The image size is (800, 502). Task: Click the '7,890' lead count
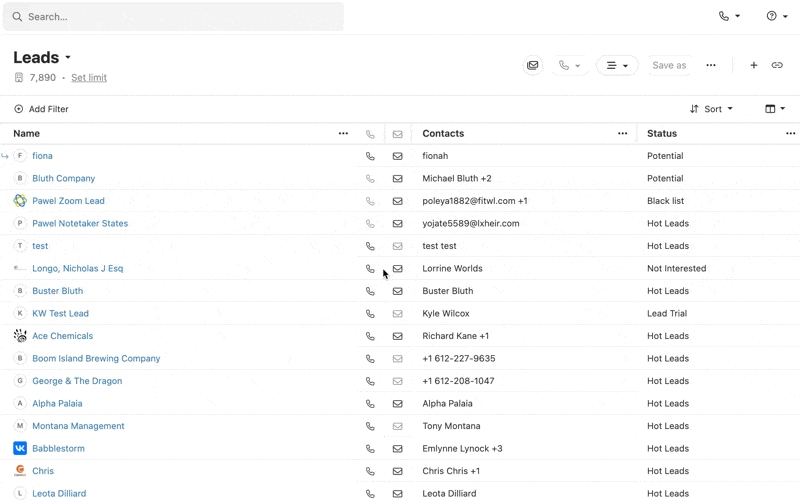(42, 78)
